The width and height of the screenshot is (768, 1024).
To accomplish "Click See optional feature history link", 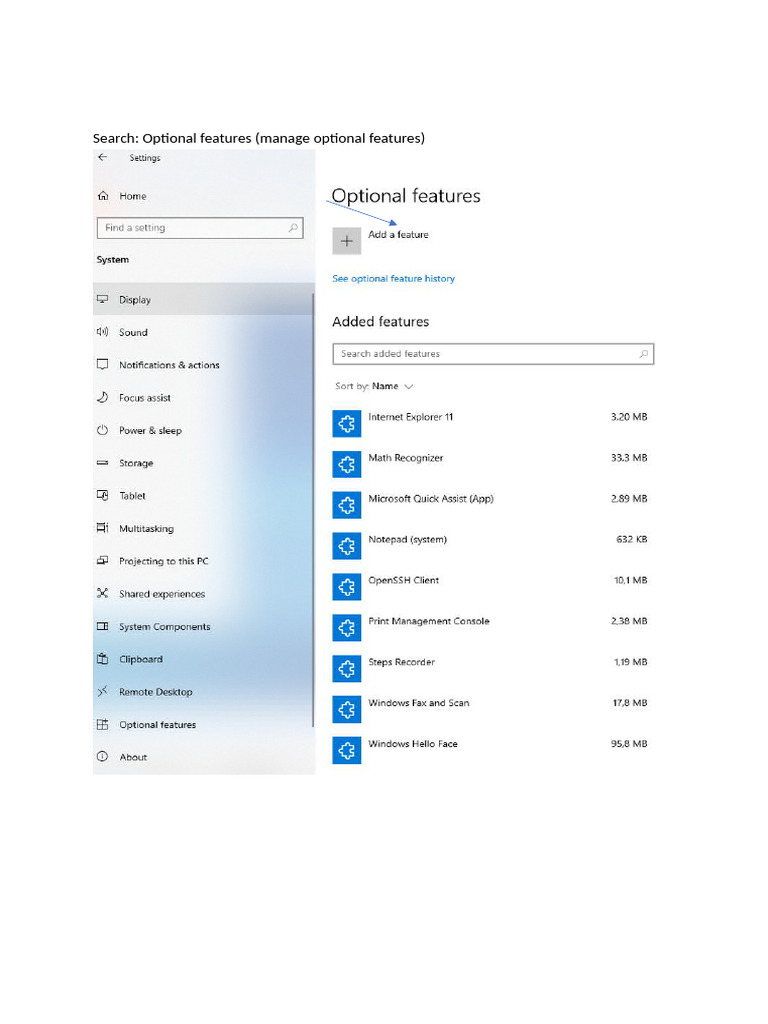I will coord(393,278).
